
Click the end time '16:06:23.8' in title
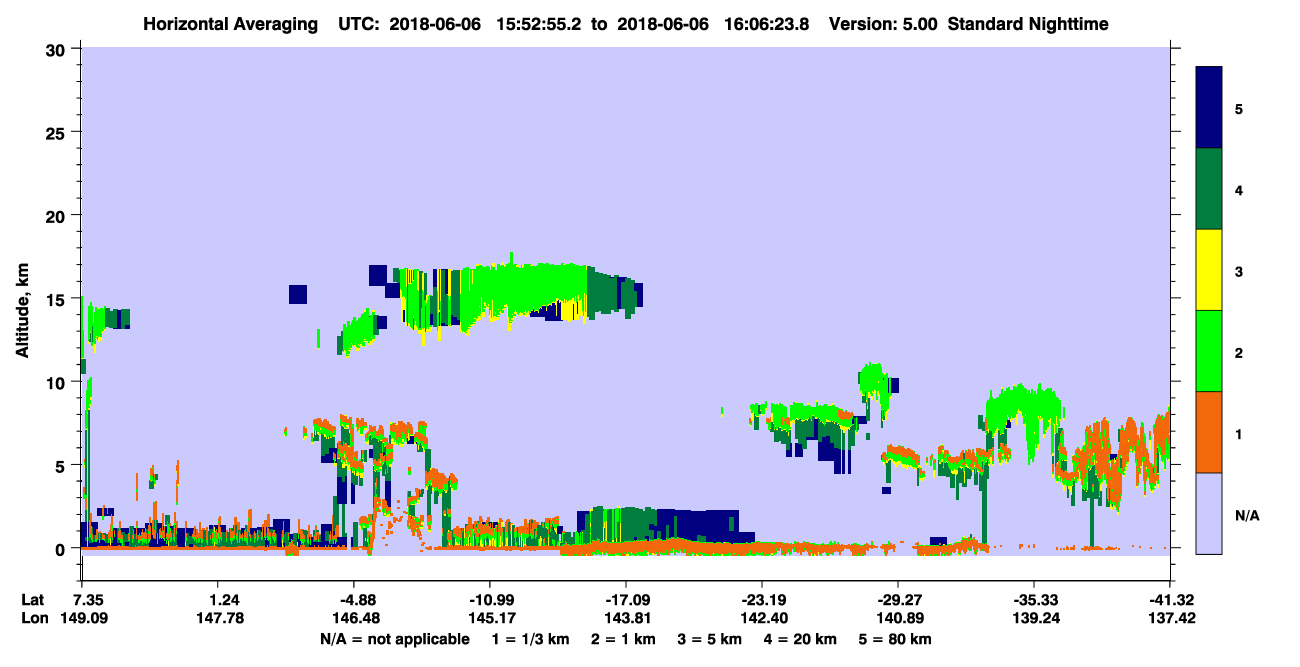[x=768, y=23]
